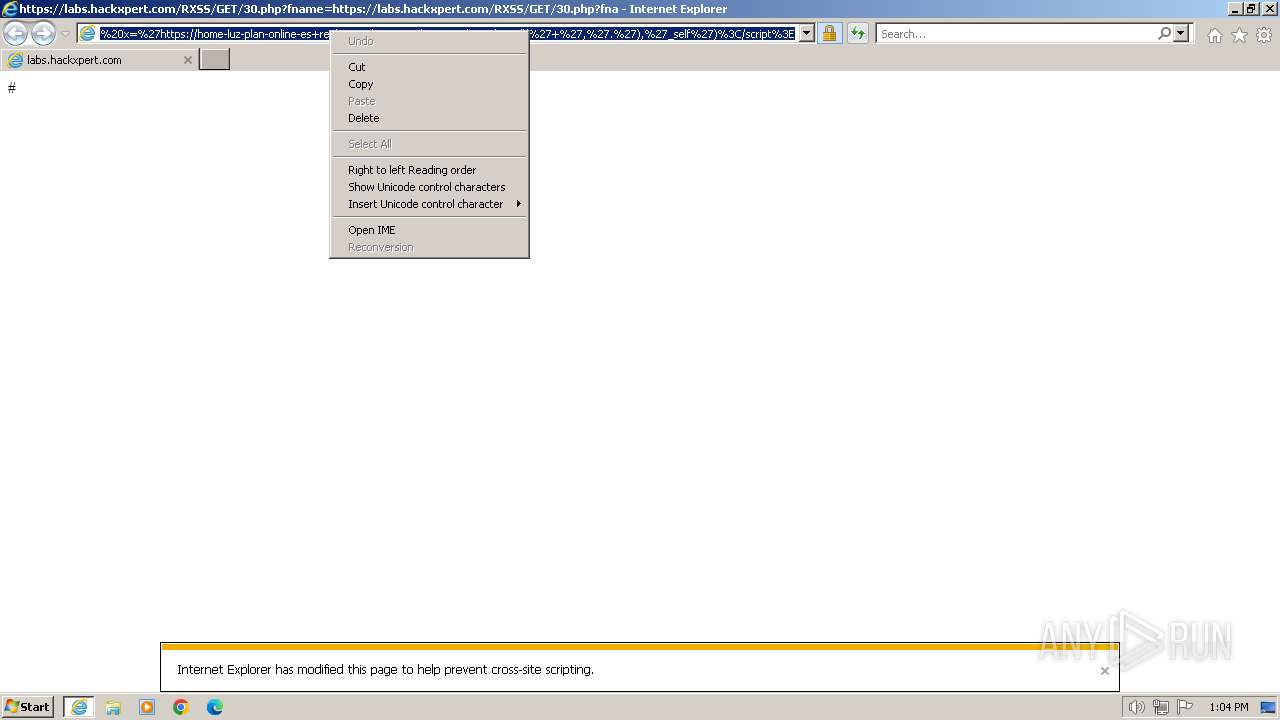Open the recent pages dropdown arrow
Image resolution: width=1280 pixels, height=720 pixels.
click(x=65, y=34)
